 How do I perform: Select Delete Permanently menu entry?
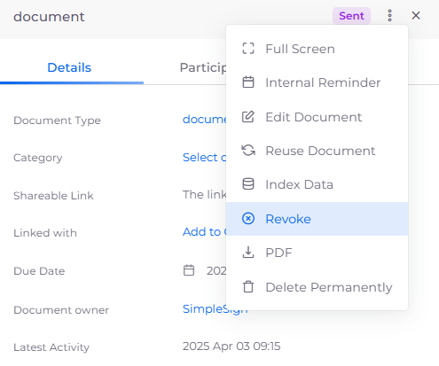click(x=317, y=287)
